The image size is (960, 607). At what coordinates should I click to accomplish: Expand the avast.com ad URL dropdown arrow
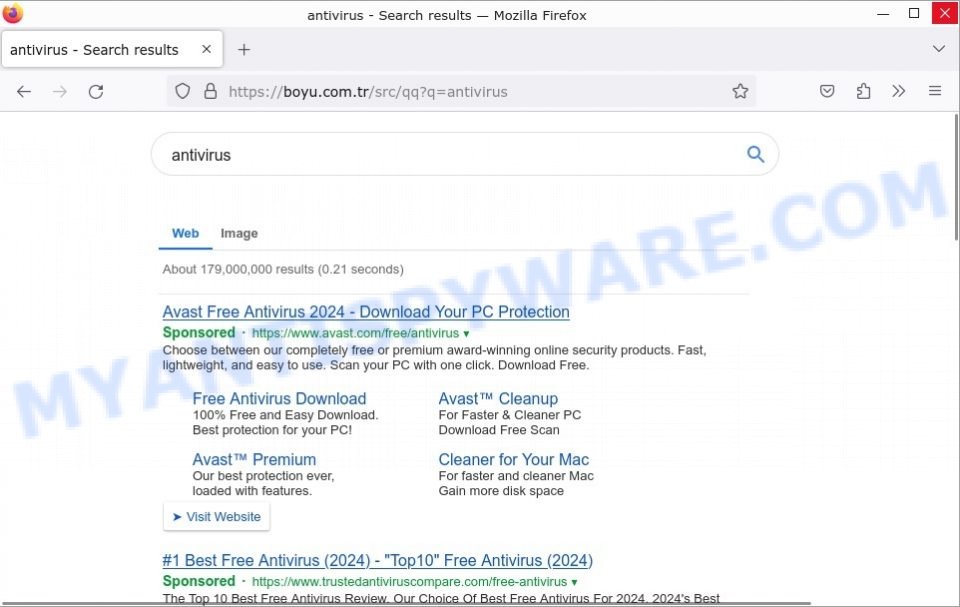(x=466, y=334)
